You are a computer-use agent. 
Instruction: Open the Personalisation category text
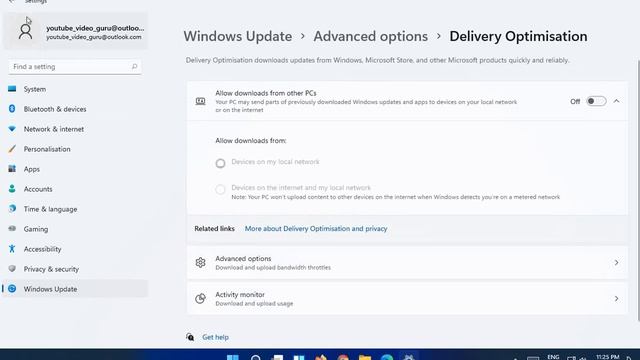coord(47,149)
